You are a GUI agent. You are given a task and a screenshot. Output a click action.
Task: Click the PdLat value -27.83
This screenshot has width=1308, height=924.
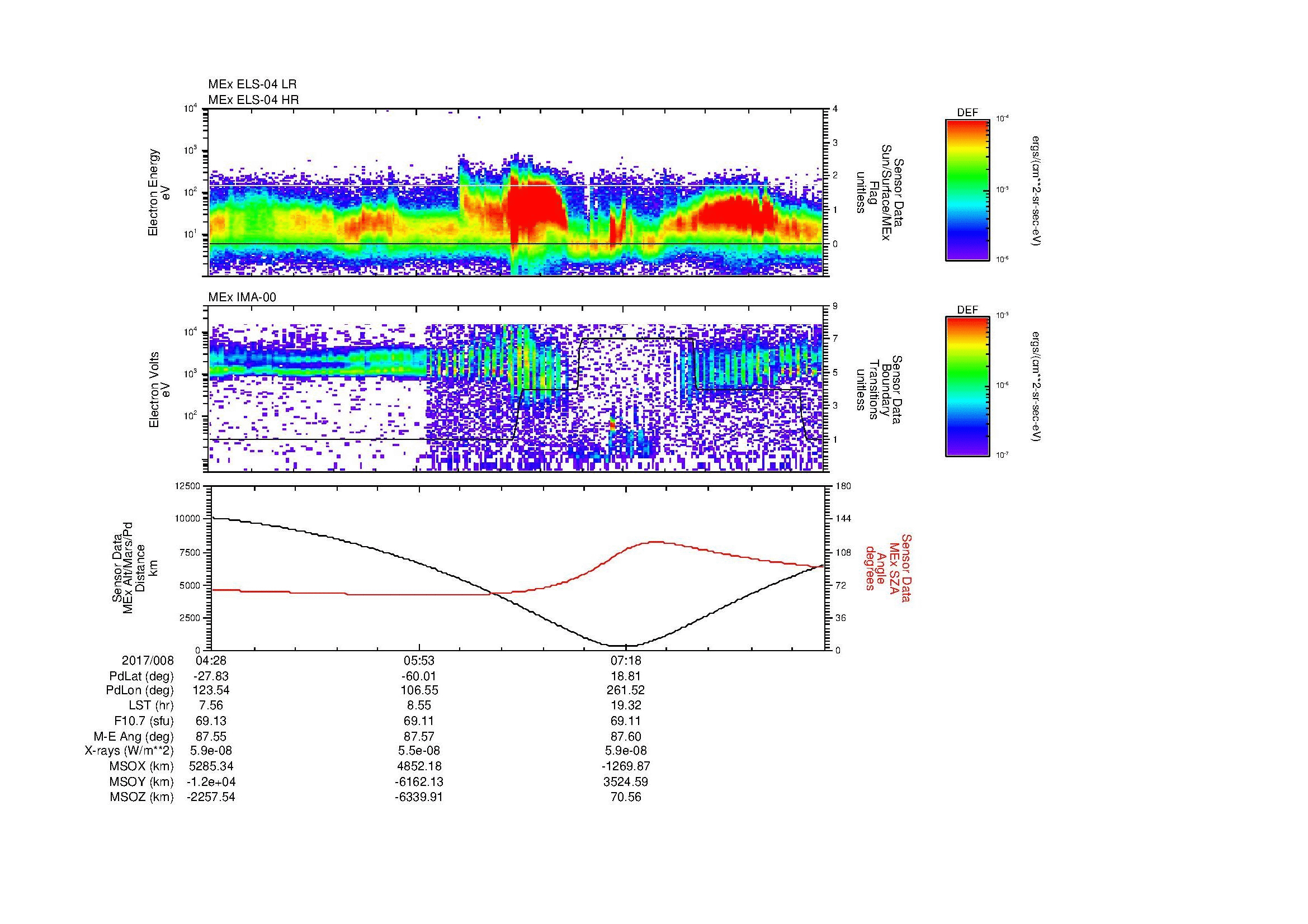tap(211, 676)
